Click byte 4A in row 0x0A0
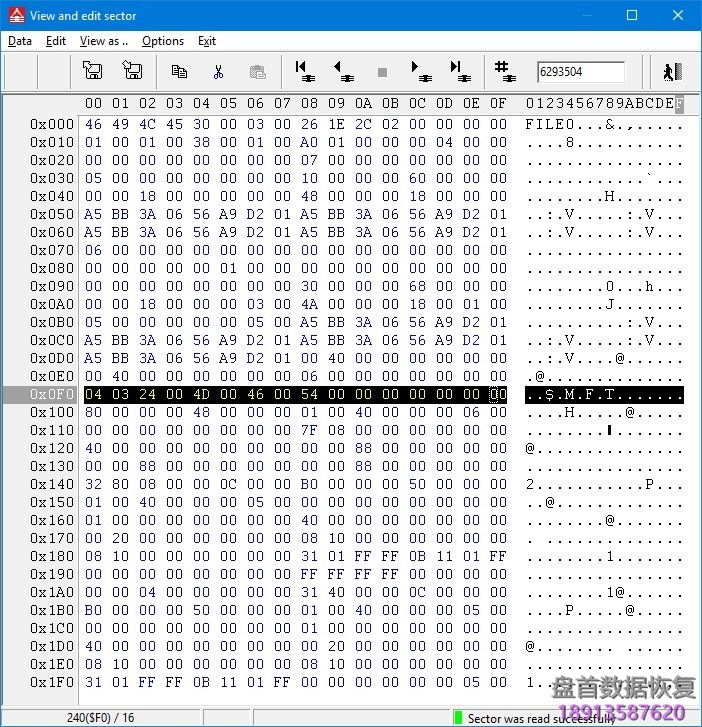The width and height of the screenshot is (702, 727). [309, 304]
